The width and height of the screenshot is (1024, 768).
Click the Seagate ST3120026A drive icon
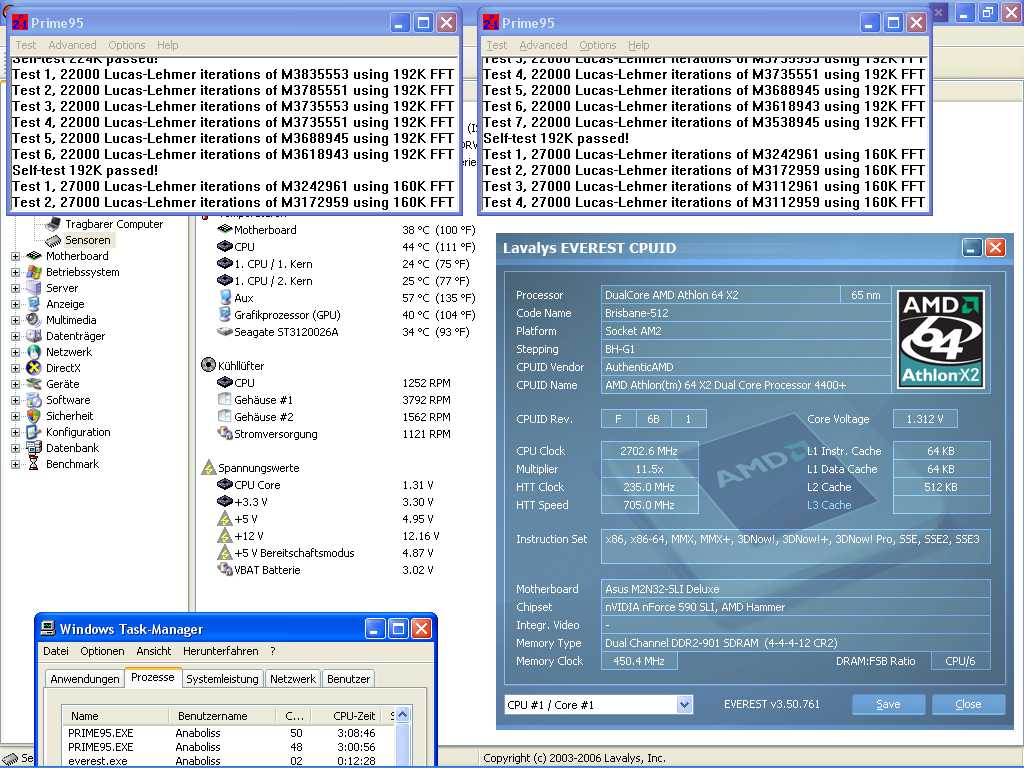(225, 332)
